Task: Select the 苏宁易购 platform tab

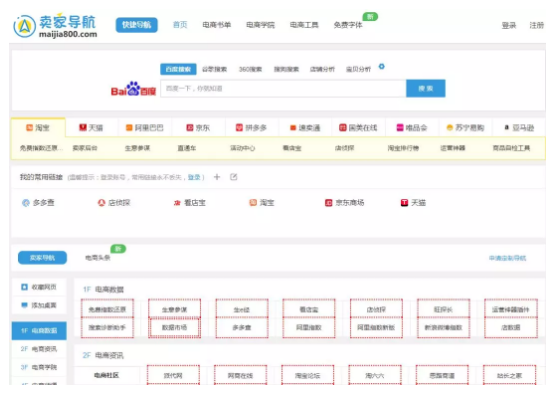Action: (465, 127)
